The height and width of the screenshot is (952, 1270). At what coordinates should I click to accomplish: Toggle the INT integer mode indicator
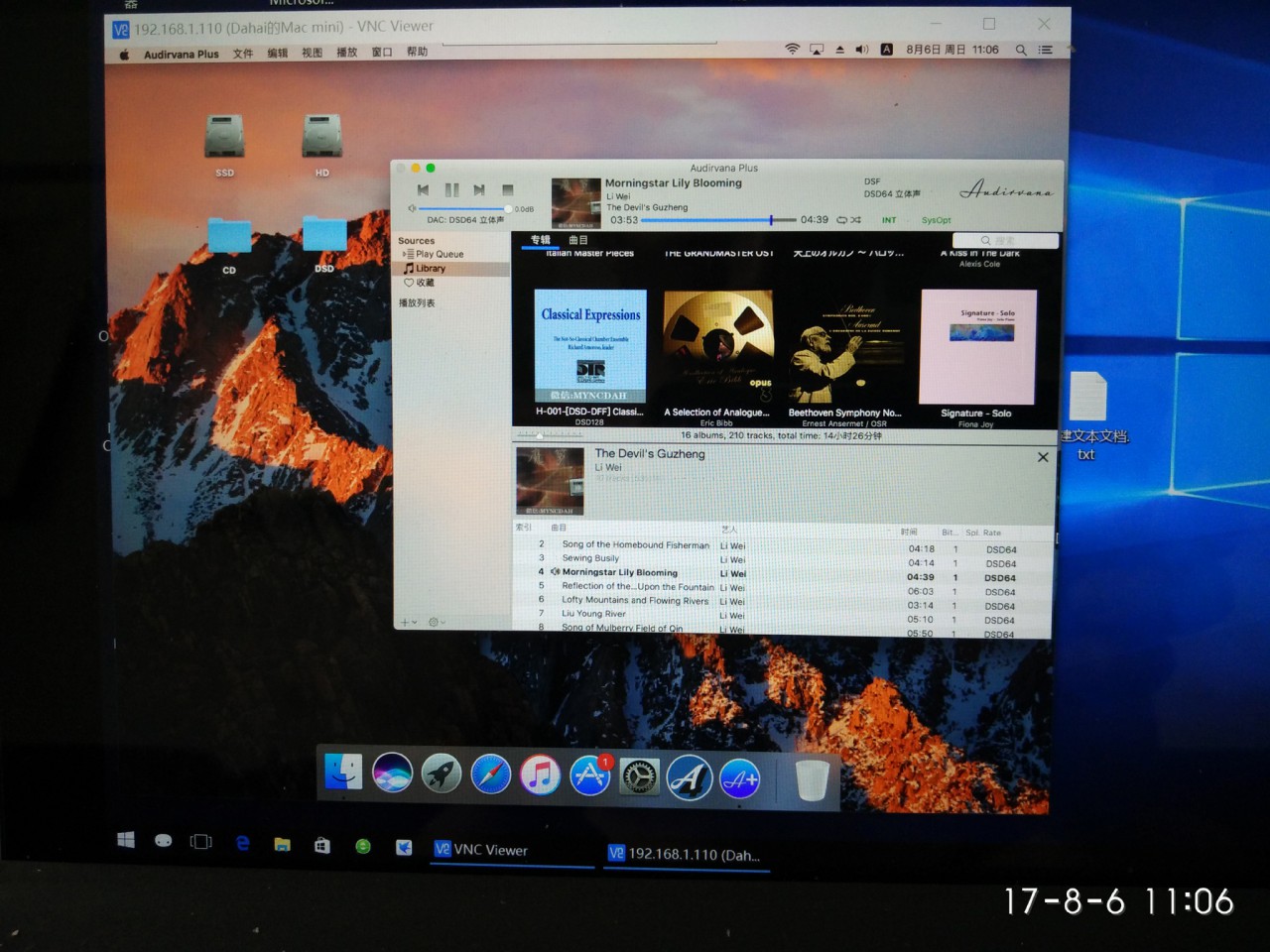(x=889, y=220)
